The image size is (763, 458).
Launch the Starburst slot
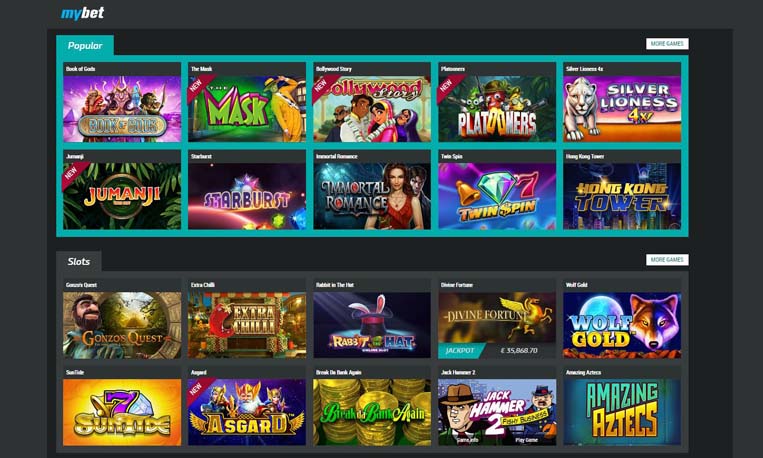click(x=247, y=189)
